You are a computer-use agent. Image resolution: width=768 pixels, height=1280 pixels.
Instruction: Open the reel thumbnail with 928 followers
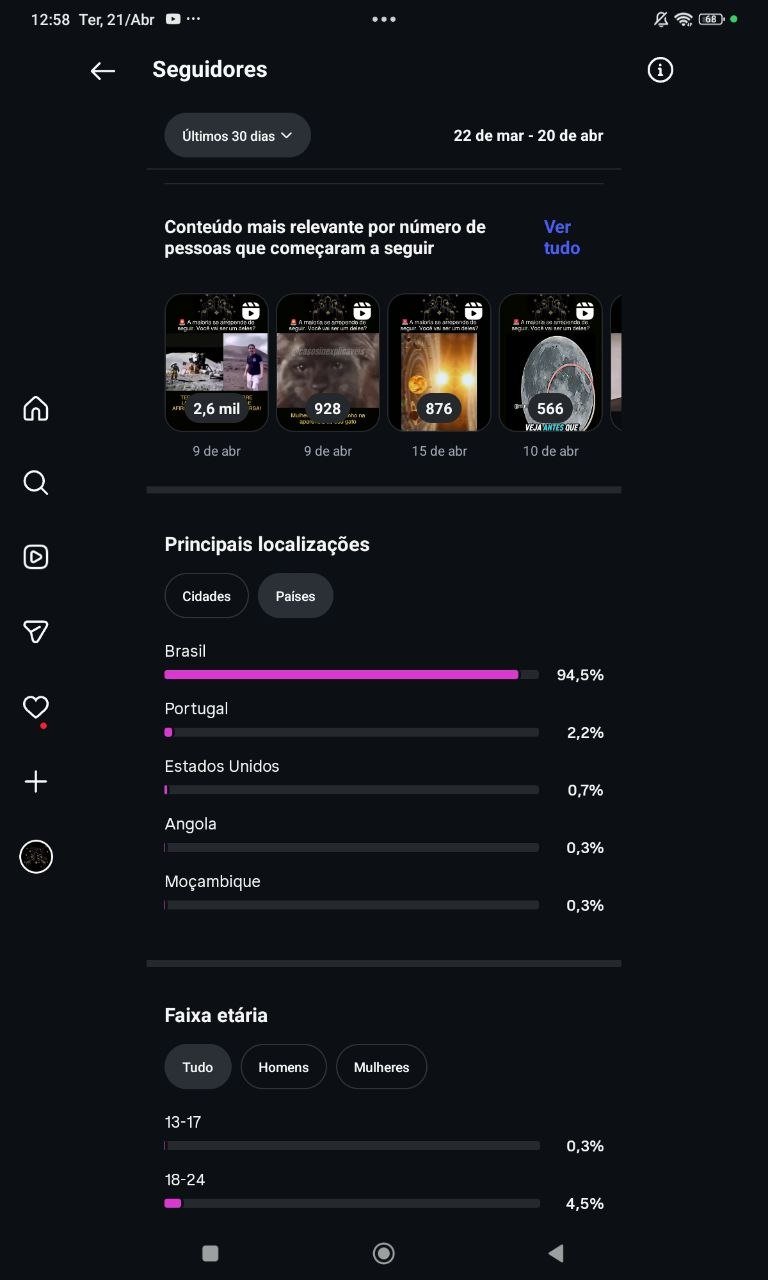tap(328, 362)
